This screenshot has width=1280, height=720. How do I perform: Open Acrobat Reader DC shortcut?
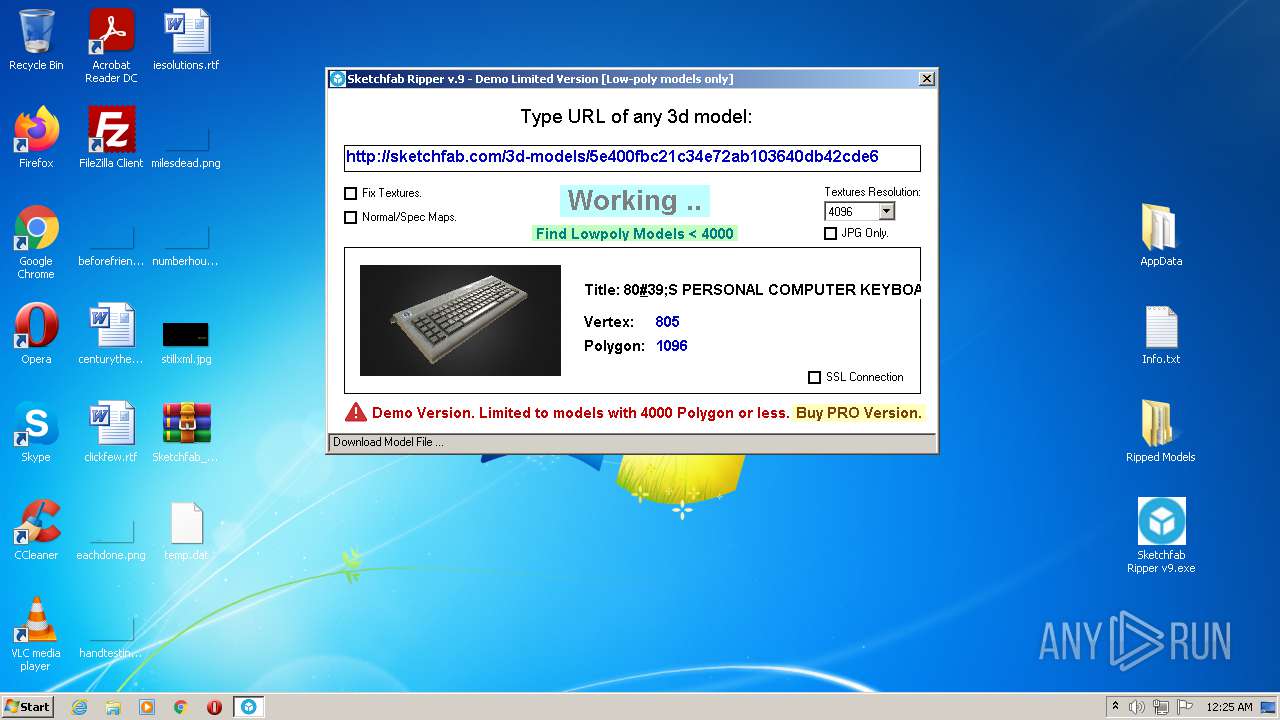(x=111, y=46)
